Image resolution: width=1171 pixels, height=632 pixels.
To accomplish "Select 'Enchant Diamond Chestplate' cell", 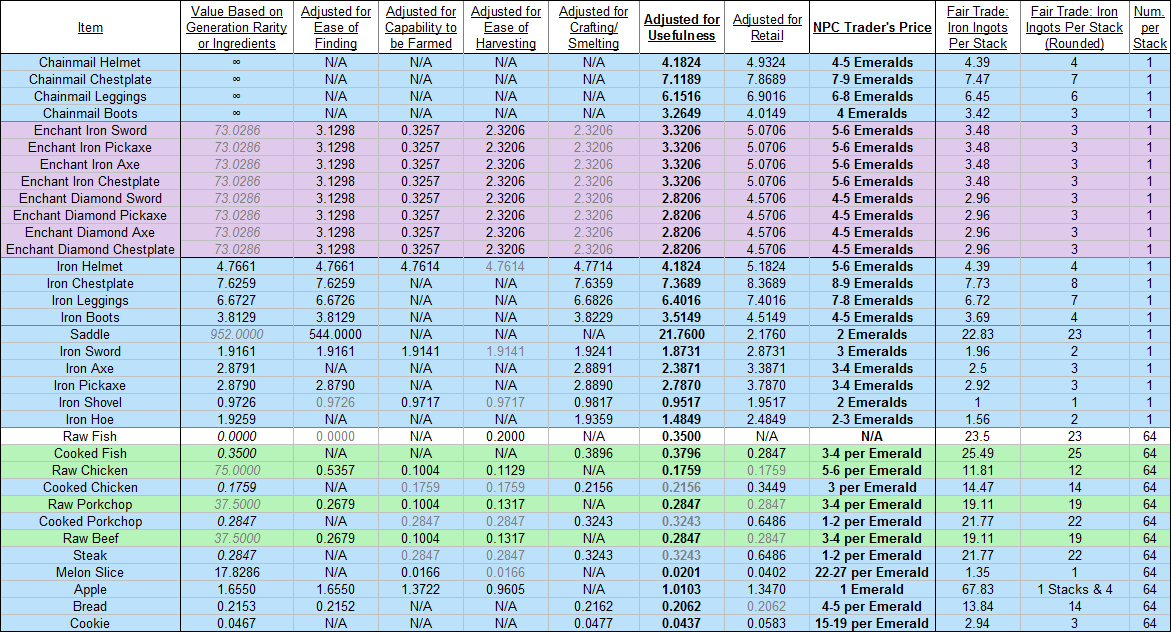I will [x=90, y=250].
